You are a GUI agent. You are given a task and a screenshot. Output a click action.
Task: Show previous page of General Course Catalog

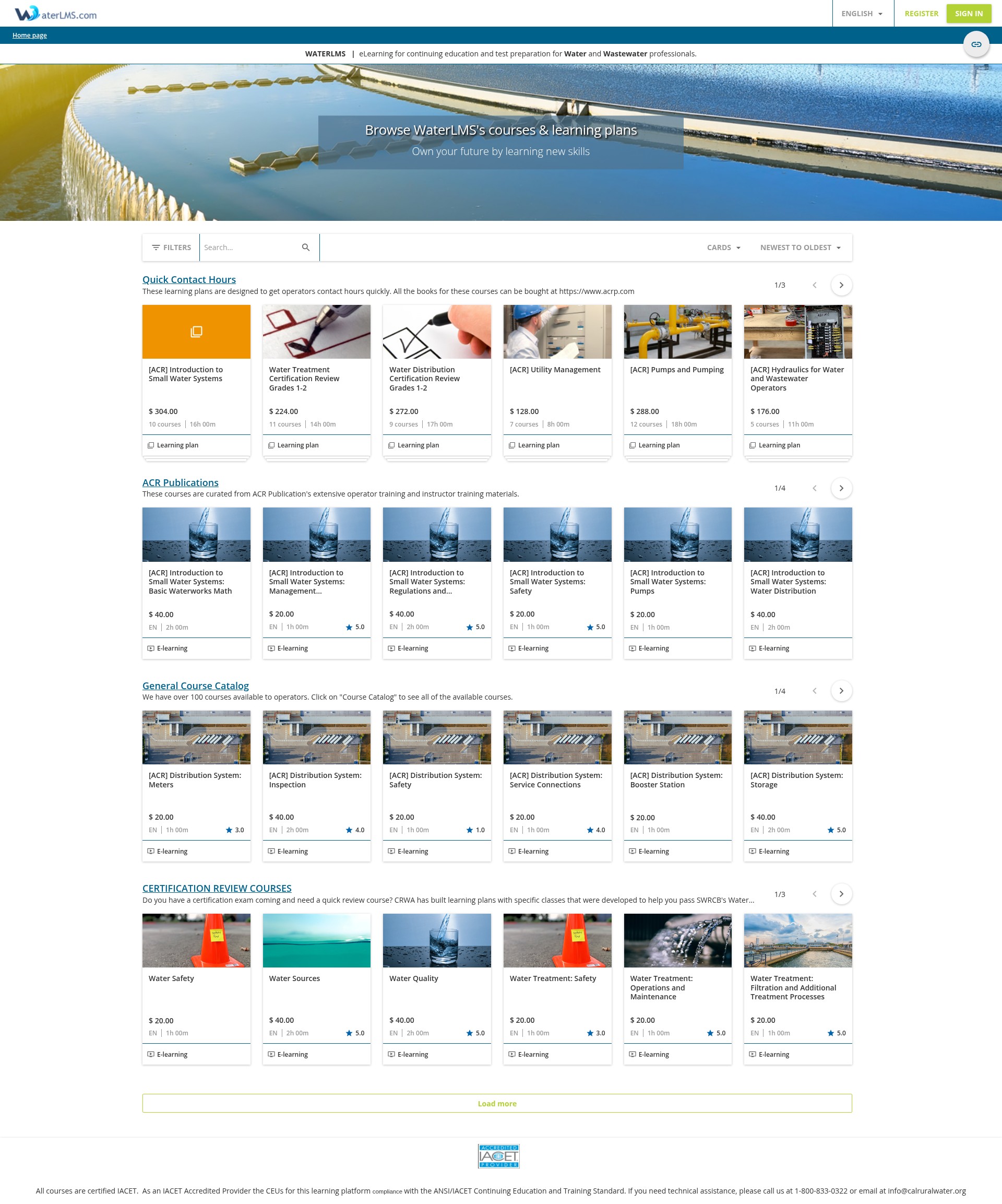coord(814,690)
